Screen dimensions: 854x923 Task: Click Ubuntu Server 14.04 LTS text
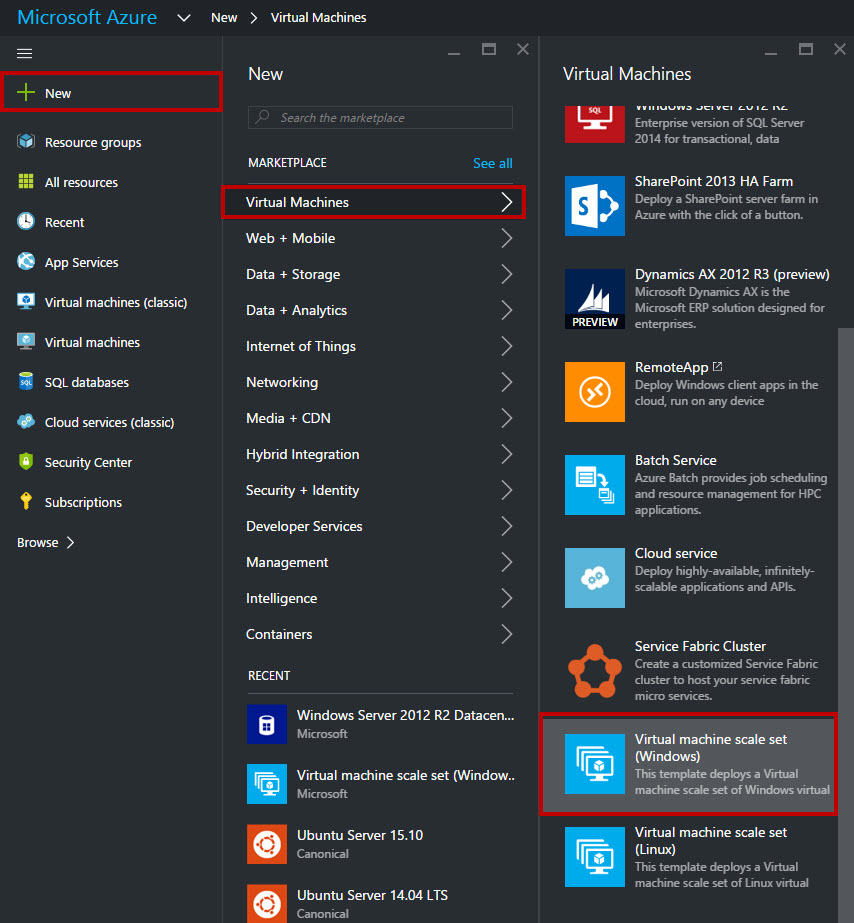pos(373,895)
